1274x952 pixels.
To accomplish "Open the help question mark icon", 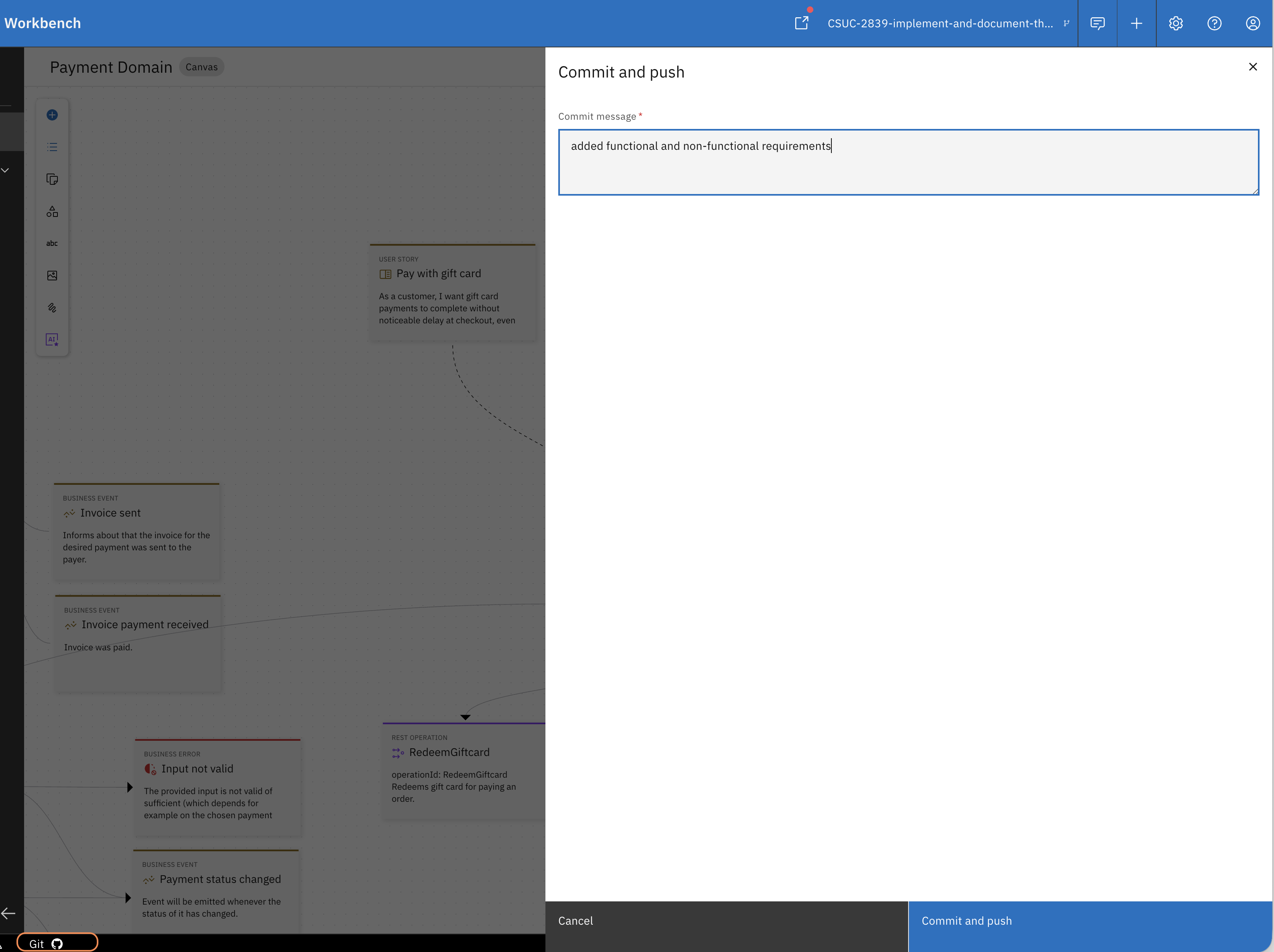I will pos(1214,23).
